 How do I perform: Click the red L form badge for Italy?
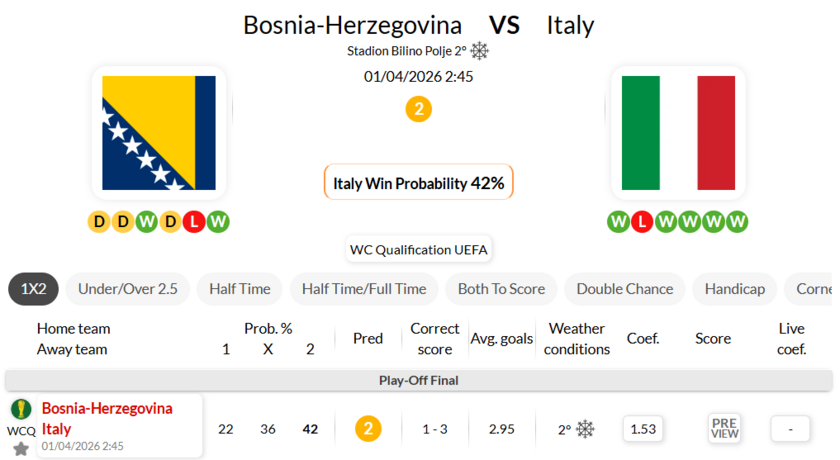[643, 221]
